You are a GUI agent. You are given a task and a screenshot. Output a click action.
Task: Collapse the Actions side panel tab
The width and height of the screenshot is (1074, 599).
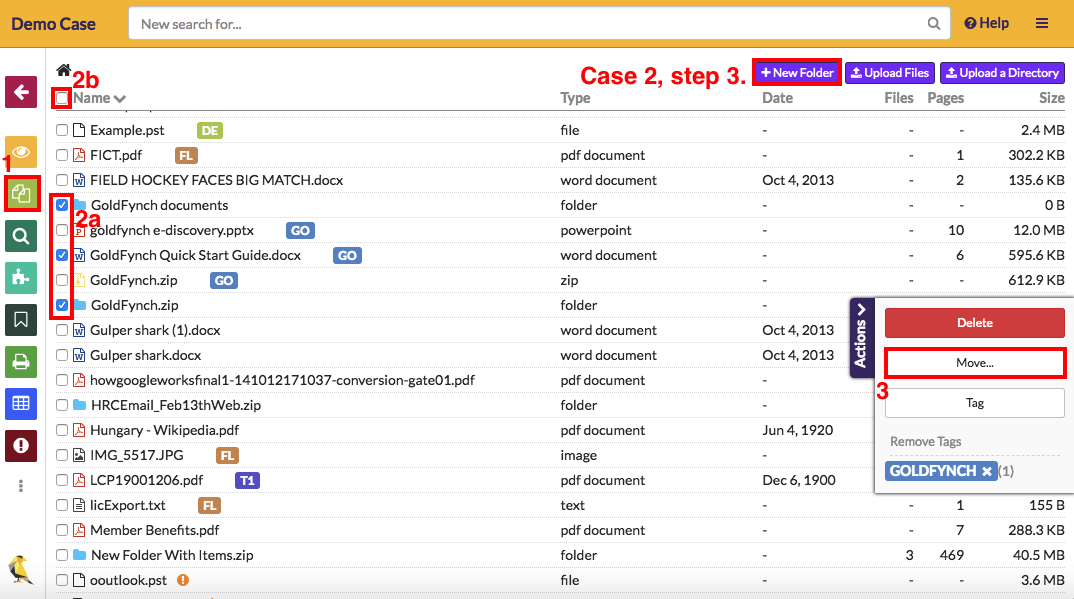[862, 338]
